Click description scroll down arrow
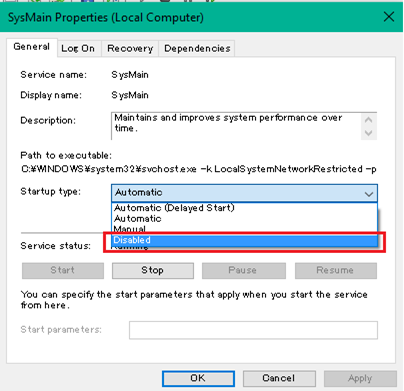Screen dimensions: 404x391 tap(369, 133)
